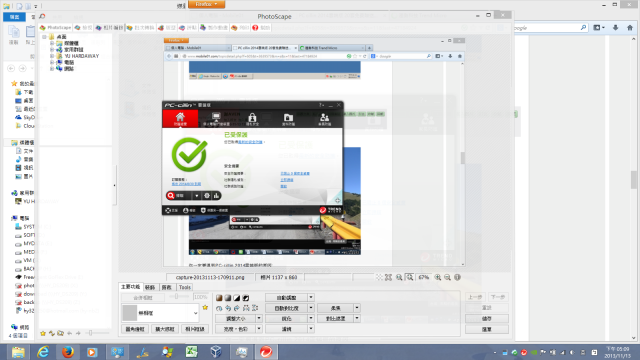640x360 pixels.
Task: Open the red question mark Help tab
Action: (261, 27)
